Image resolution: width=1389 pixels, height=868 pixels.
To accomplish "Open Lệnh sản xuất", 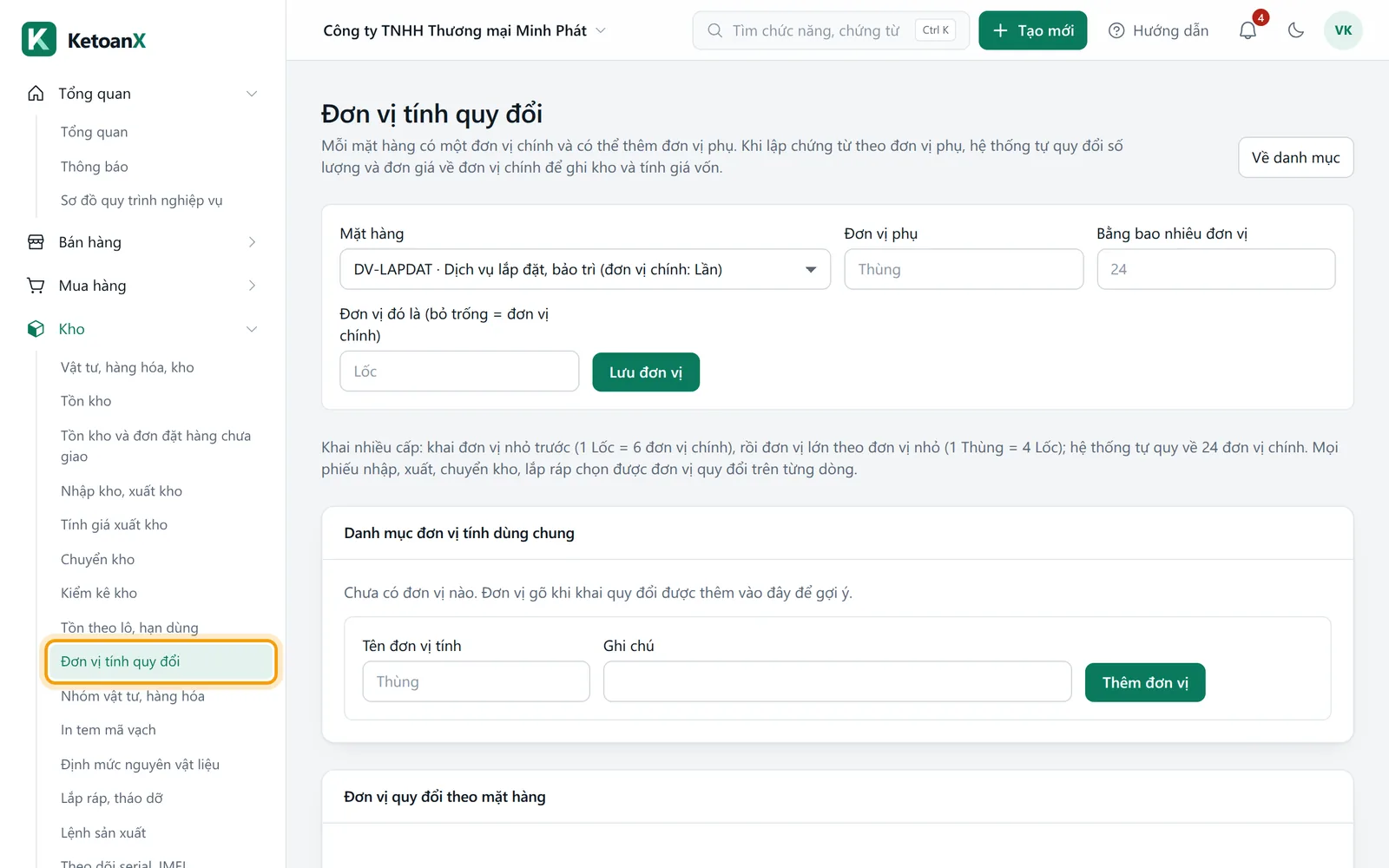I will [x=103, y=833].
